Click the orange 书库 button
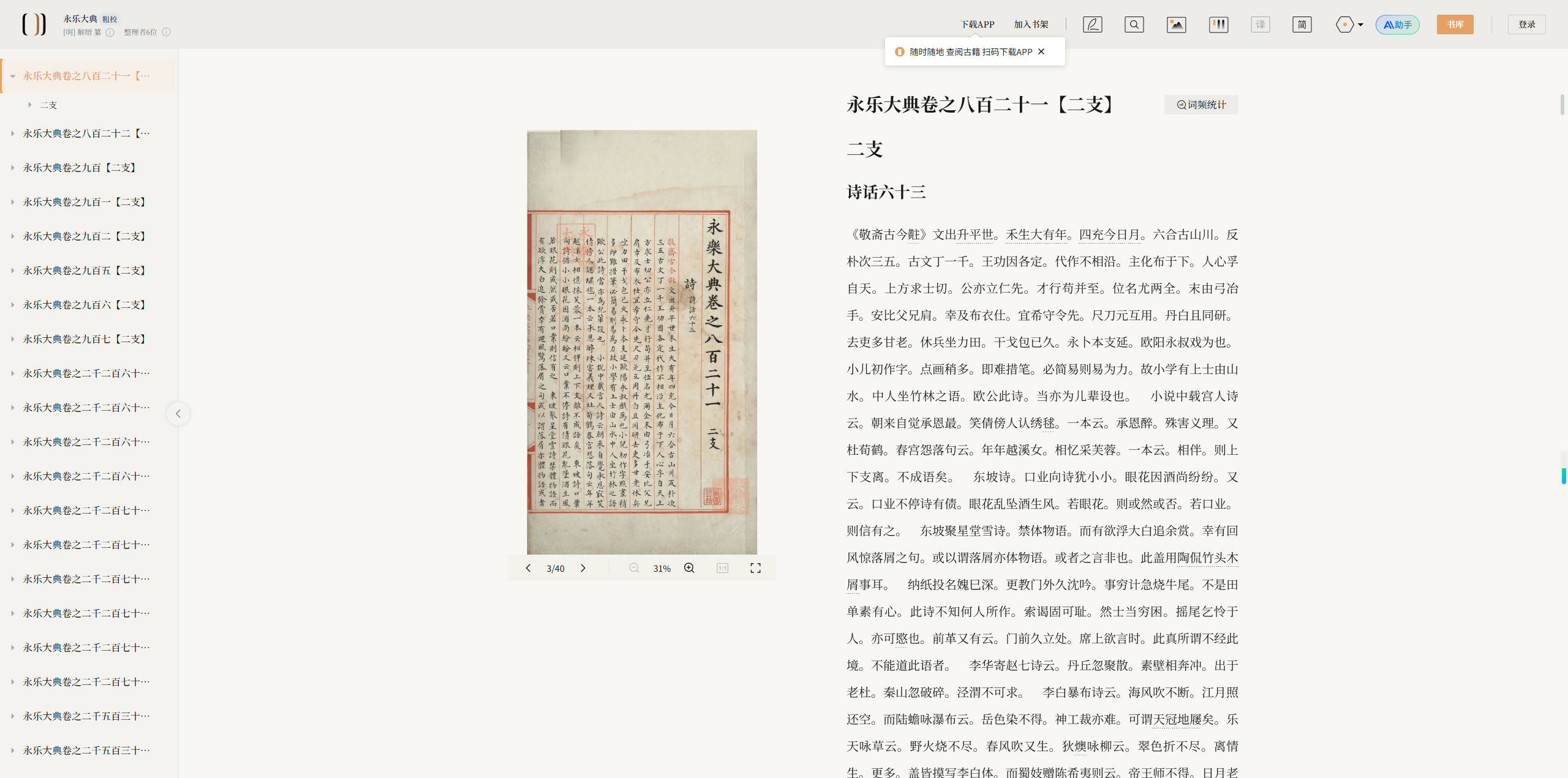The width and height of the screenshot is (1568, 778). point(1455,24)
